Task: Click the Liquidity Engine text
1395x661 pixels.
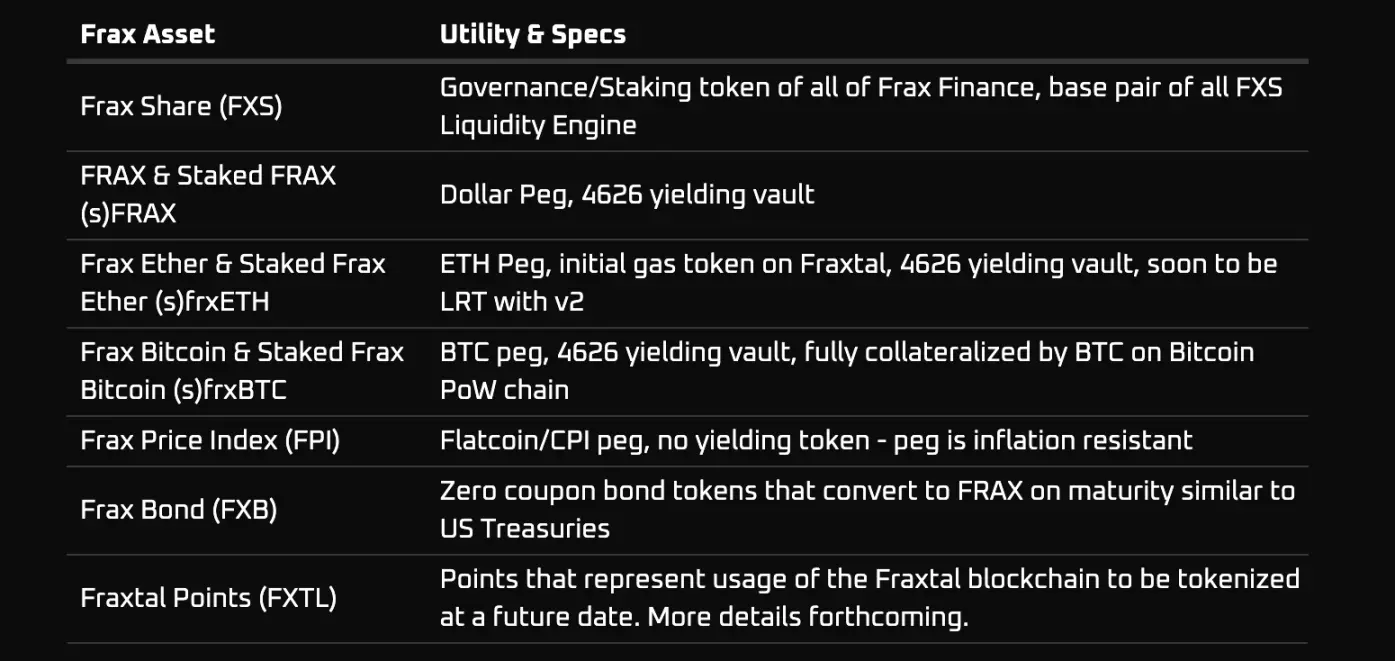Action: point(538,125)
